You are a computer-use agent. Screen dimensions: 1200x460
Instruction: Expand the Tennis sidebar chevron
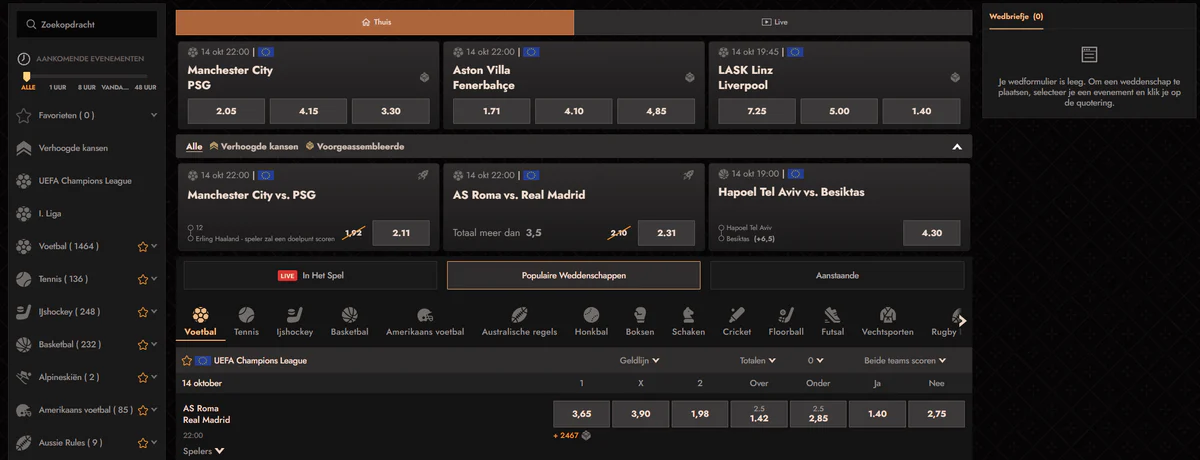(155, 279)
